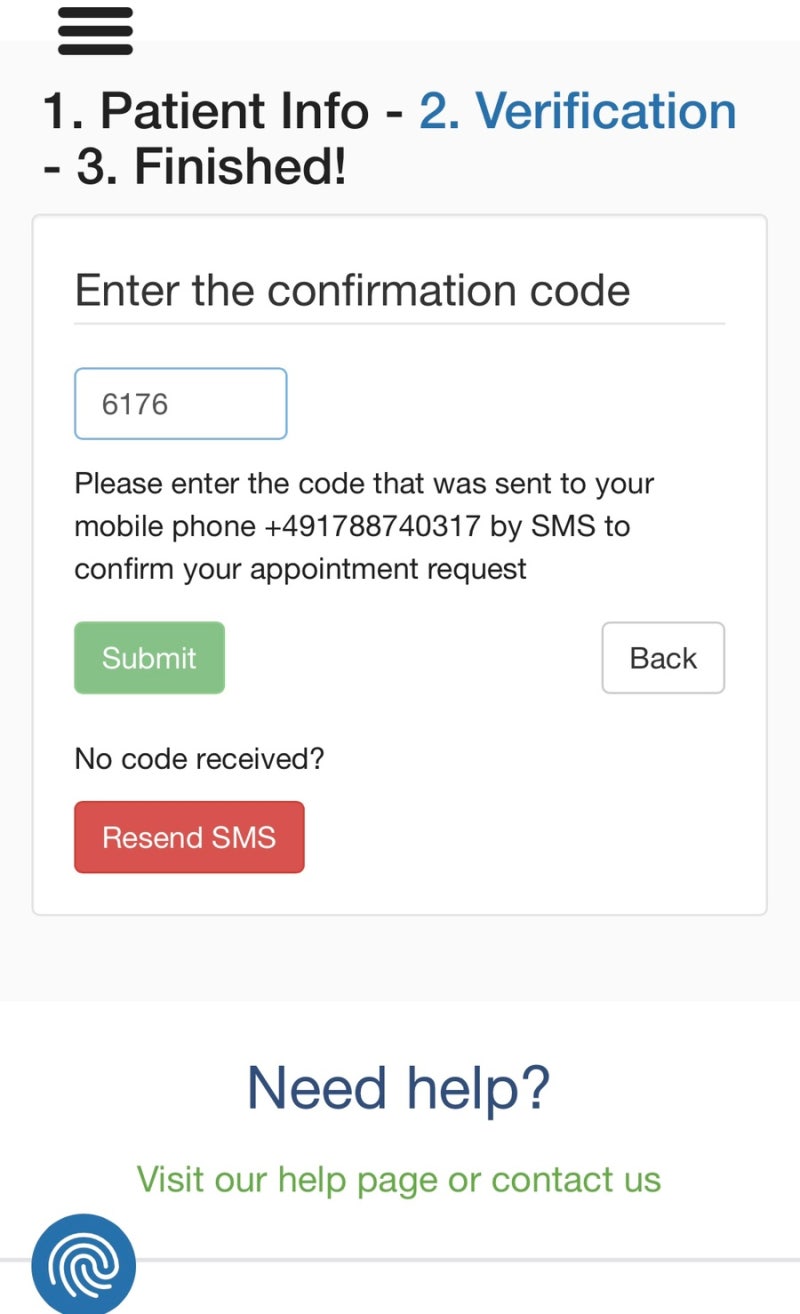Focus the confirmation code input field

pyautogui.click(x=181, y=404)
